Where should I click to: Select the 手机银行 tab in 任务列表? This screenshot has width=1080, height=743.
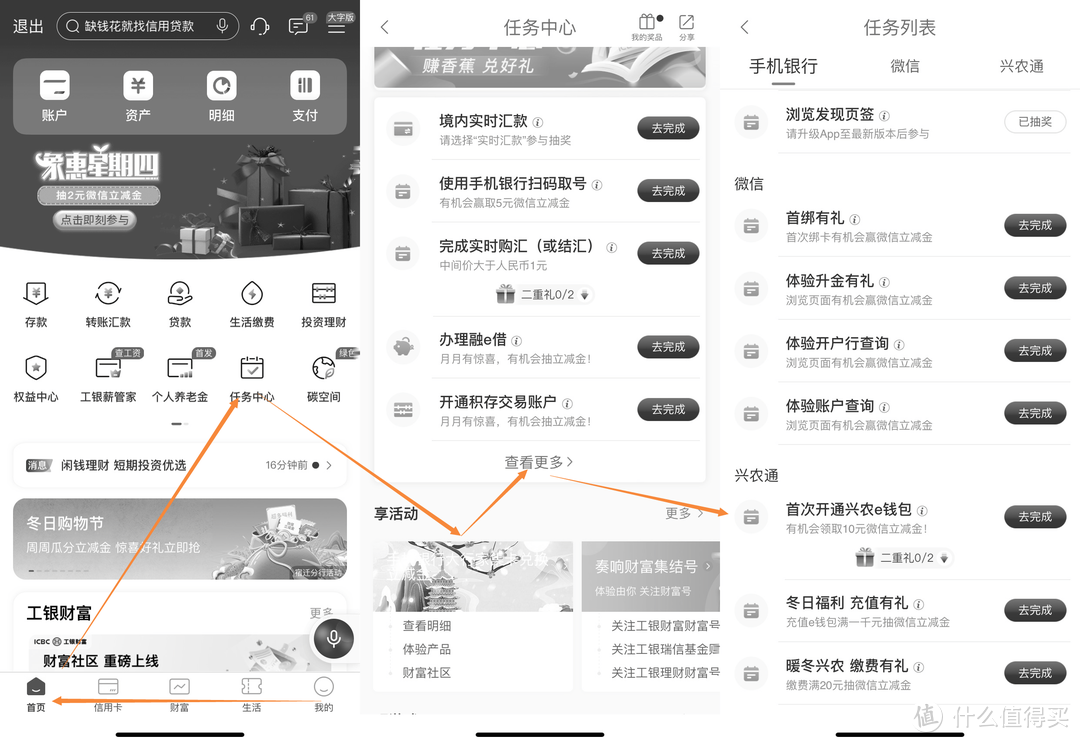tap(783, 67)
